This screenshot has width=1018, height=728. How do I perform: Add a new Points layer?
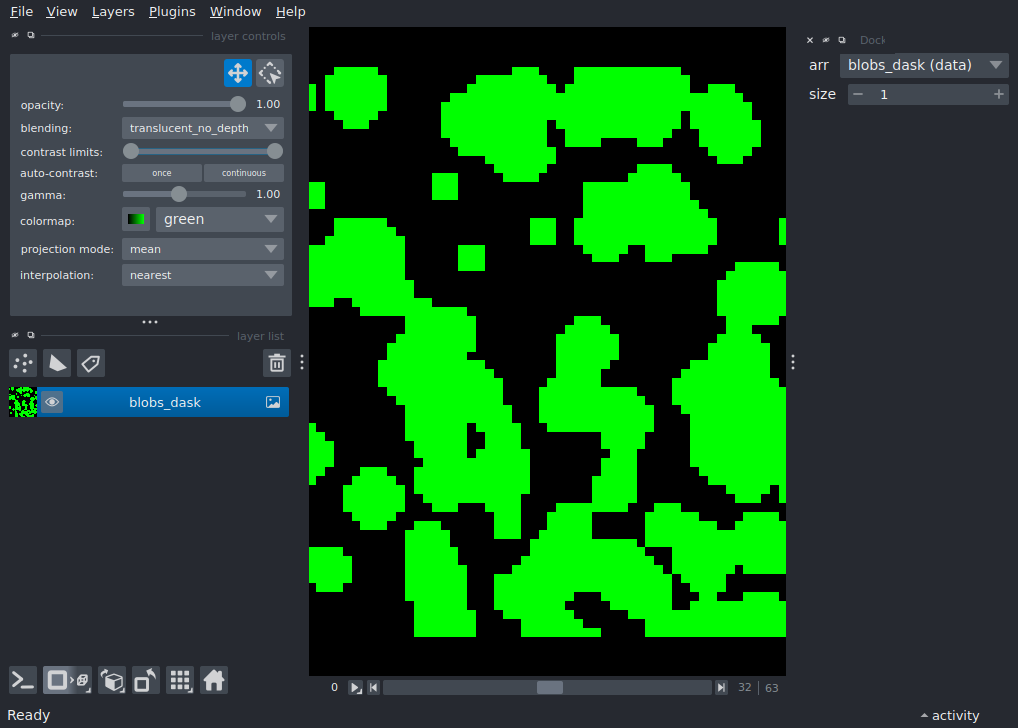22,363
